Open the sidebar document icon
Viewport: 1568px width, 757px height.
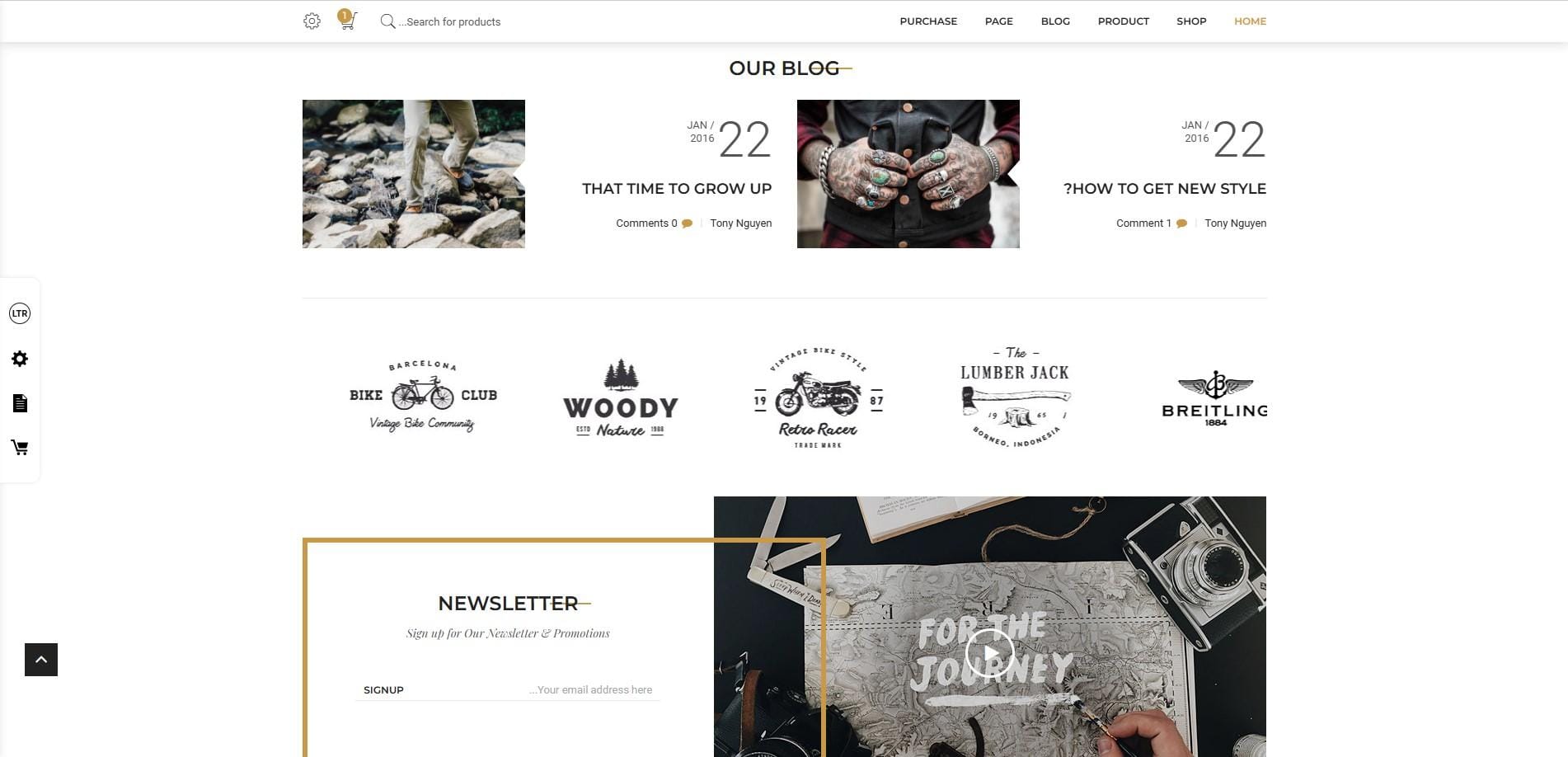20,403
